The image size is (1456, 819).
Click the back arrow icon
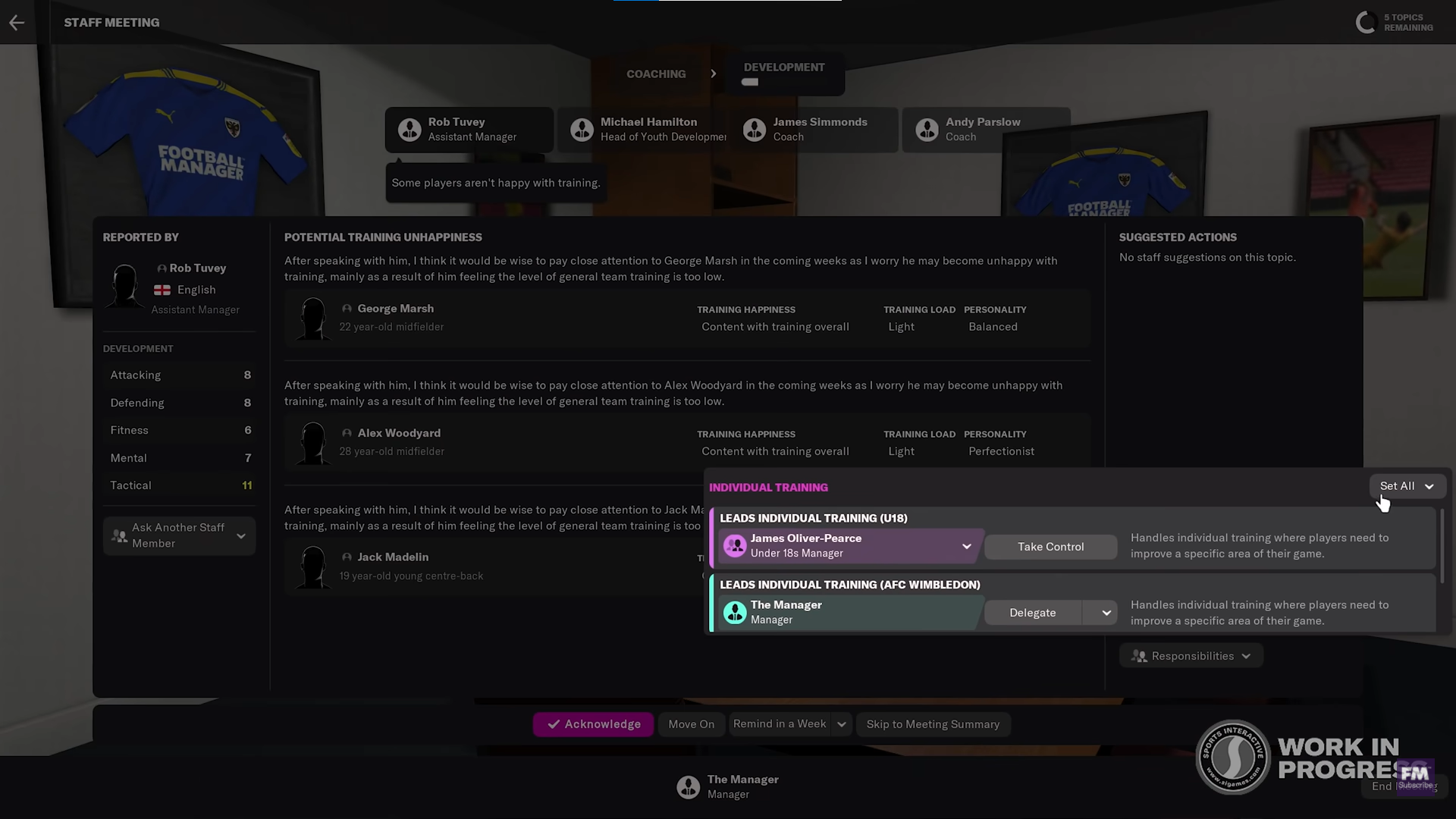point(17,23)
